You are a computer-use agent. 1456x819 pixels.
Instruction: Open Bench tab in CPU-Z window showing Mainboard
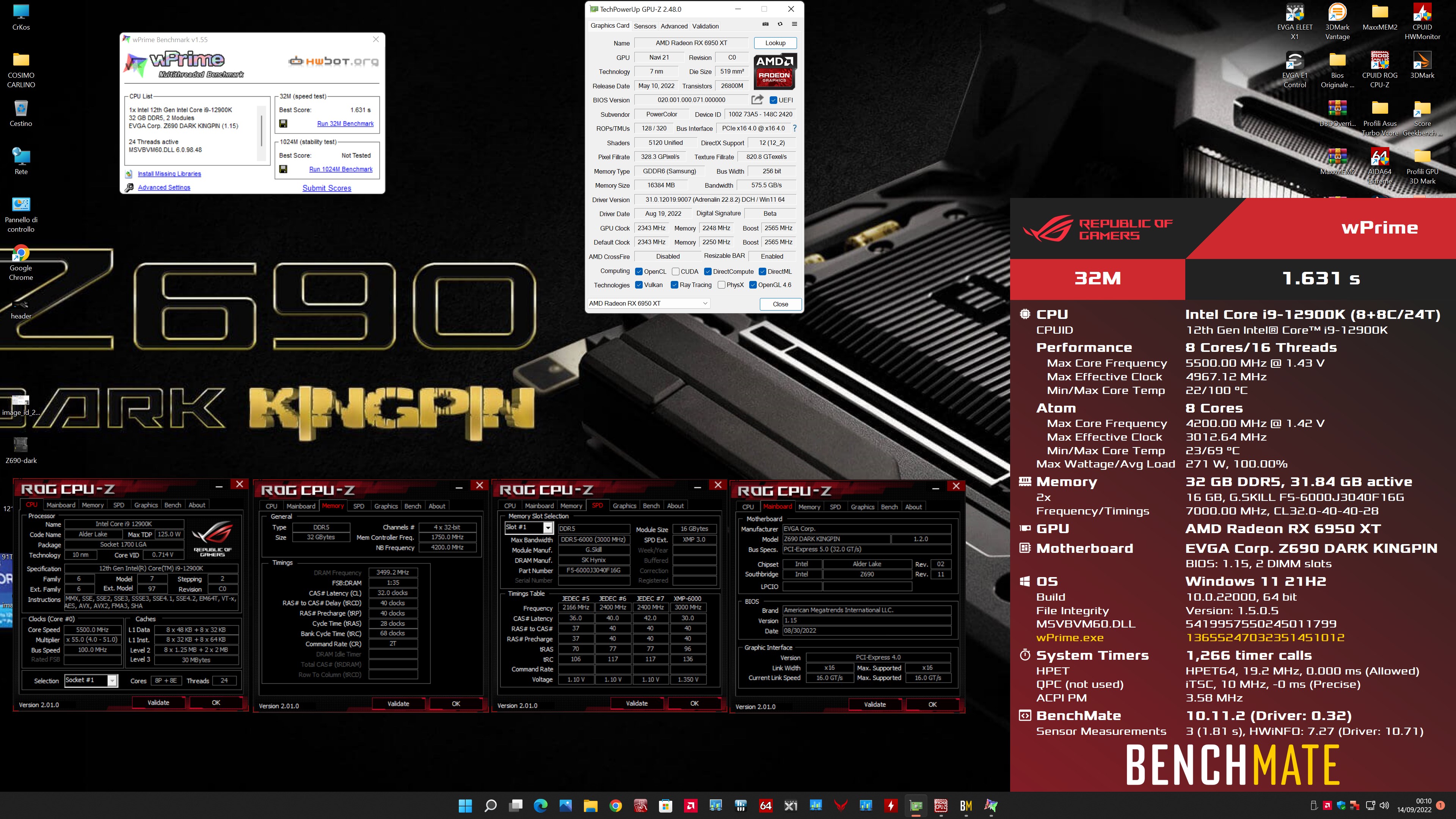click(x=889, y=507)
